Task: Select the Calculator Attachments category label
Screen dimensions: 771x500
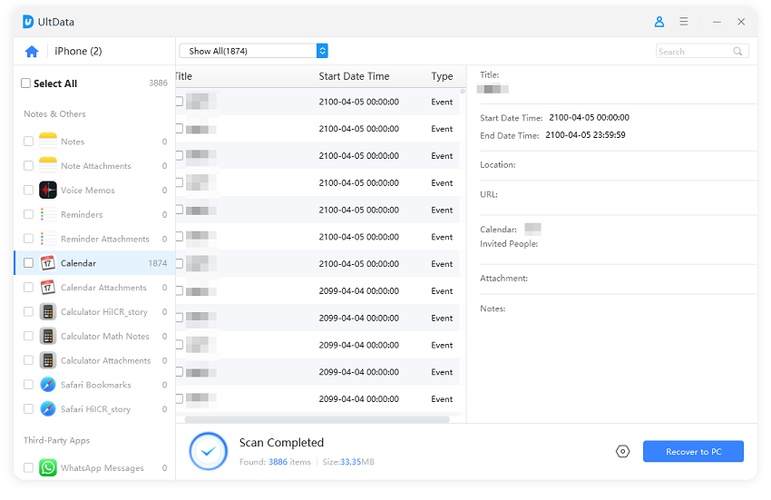Action: [x=106, y=360]
